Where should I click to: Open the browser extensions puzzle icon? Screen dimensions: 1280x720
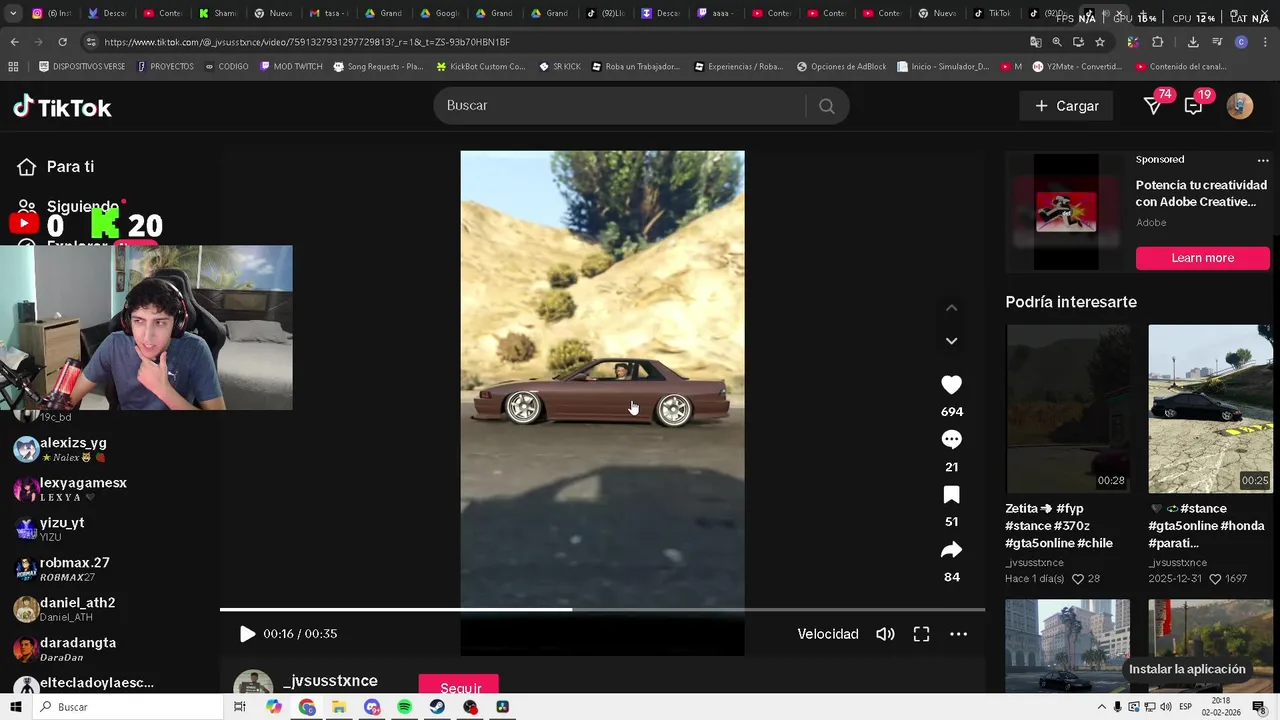pyautogui.click(x=1158, y=42)
